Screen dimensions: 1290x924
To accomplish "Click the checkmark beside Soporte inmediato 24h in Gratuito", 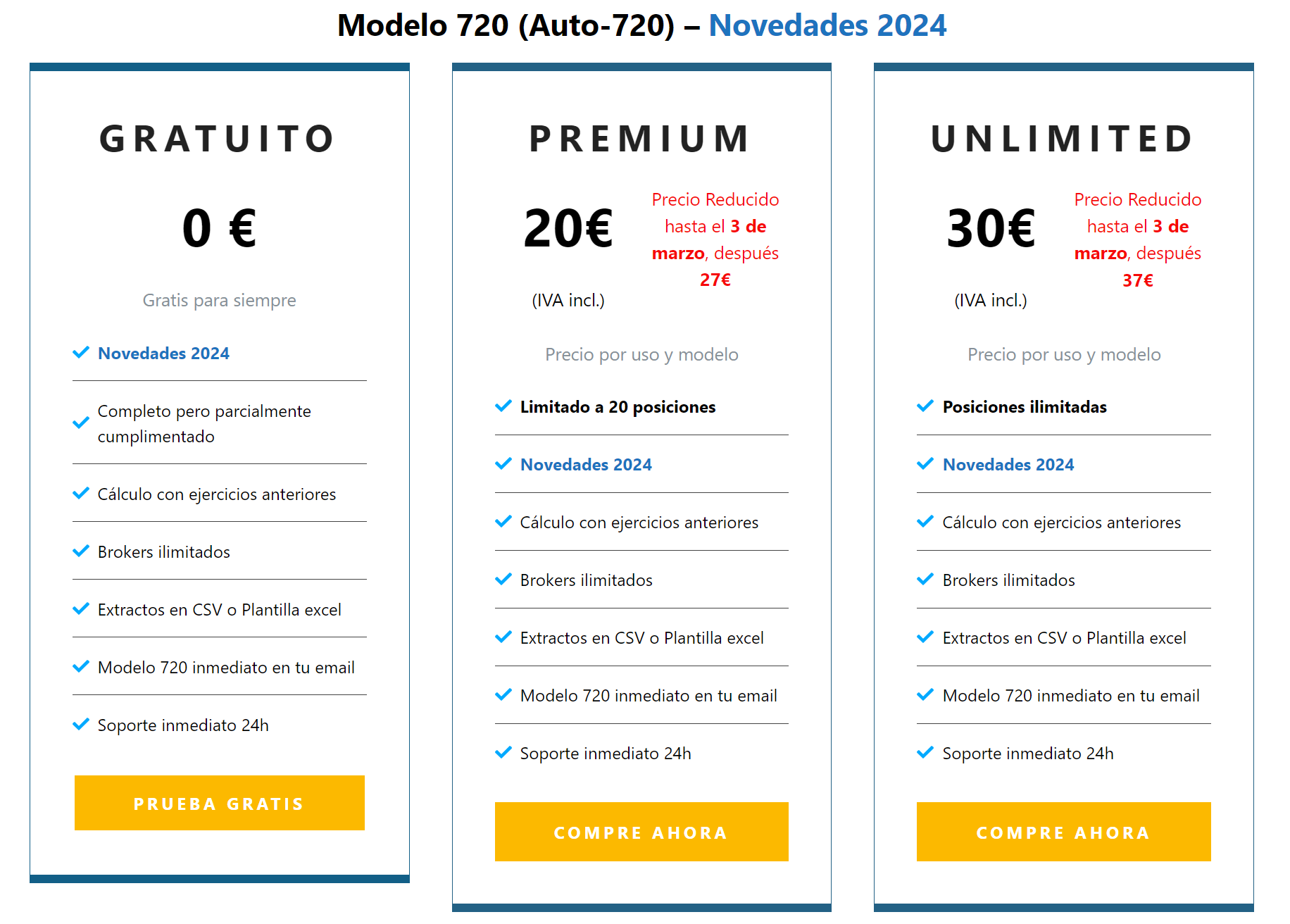I will [x=80, y=725].
